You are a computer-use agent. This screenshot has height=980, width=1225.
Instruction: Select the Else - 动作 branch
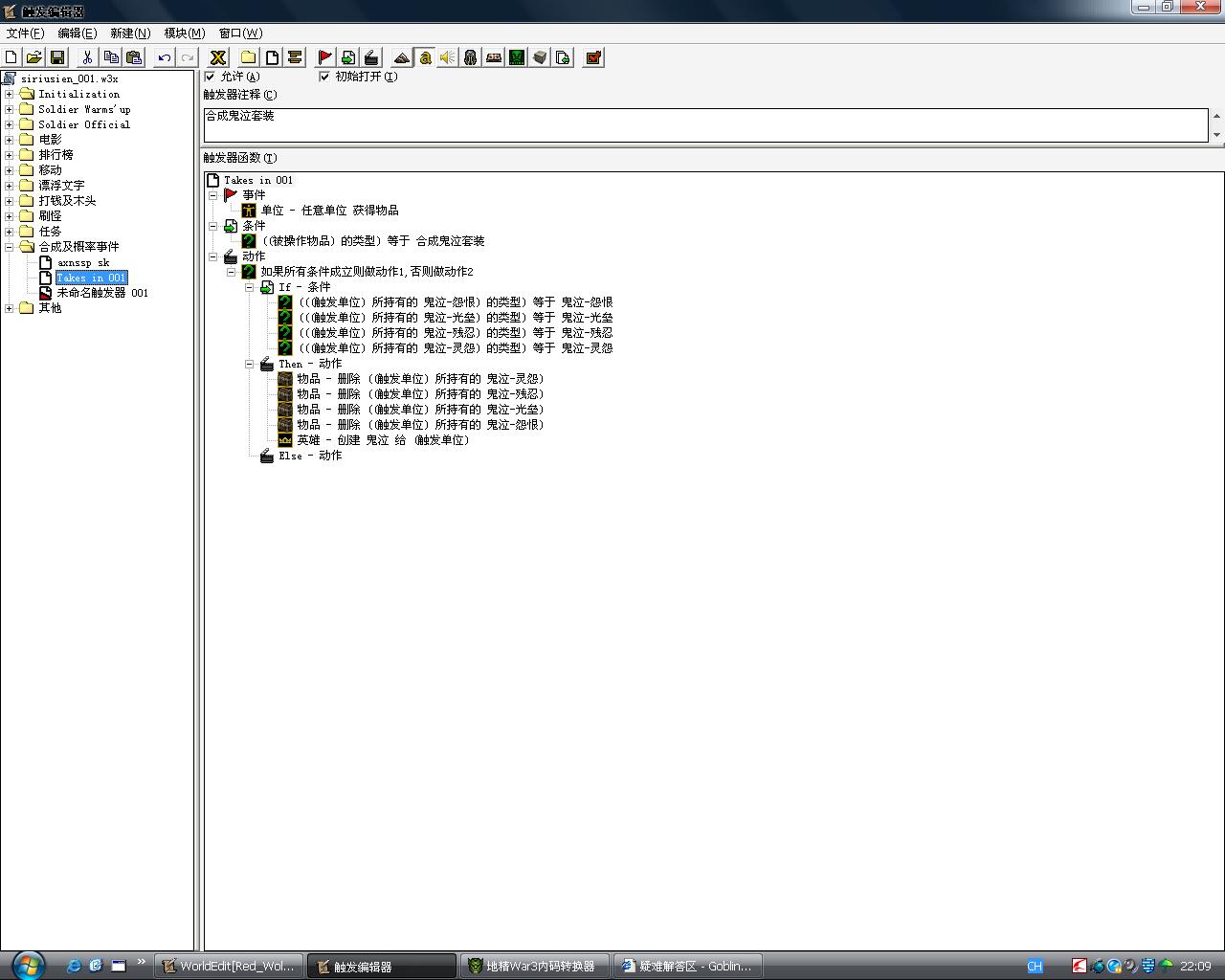(x=310, y=456)
